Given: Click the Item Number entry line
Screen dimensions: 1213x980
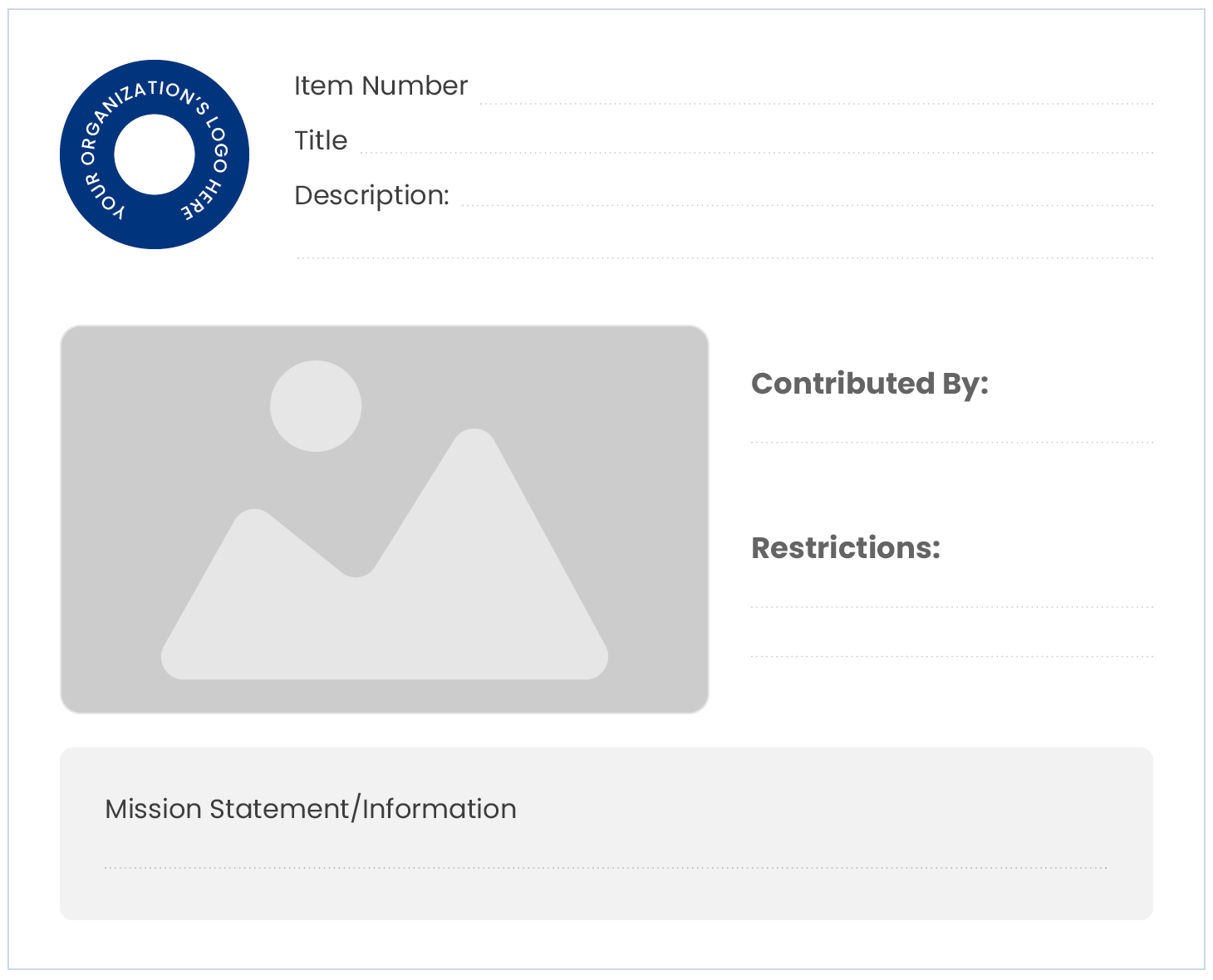Looking at the screenshot, I should point(816,101).
